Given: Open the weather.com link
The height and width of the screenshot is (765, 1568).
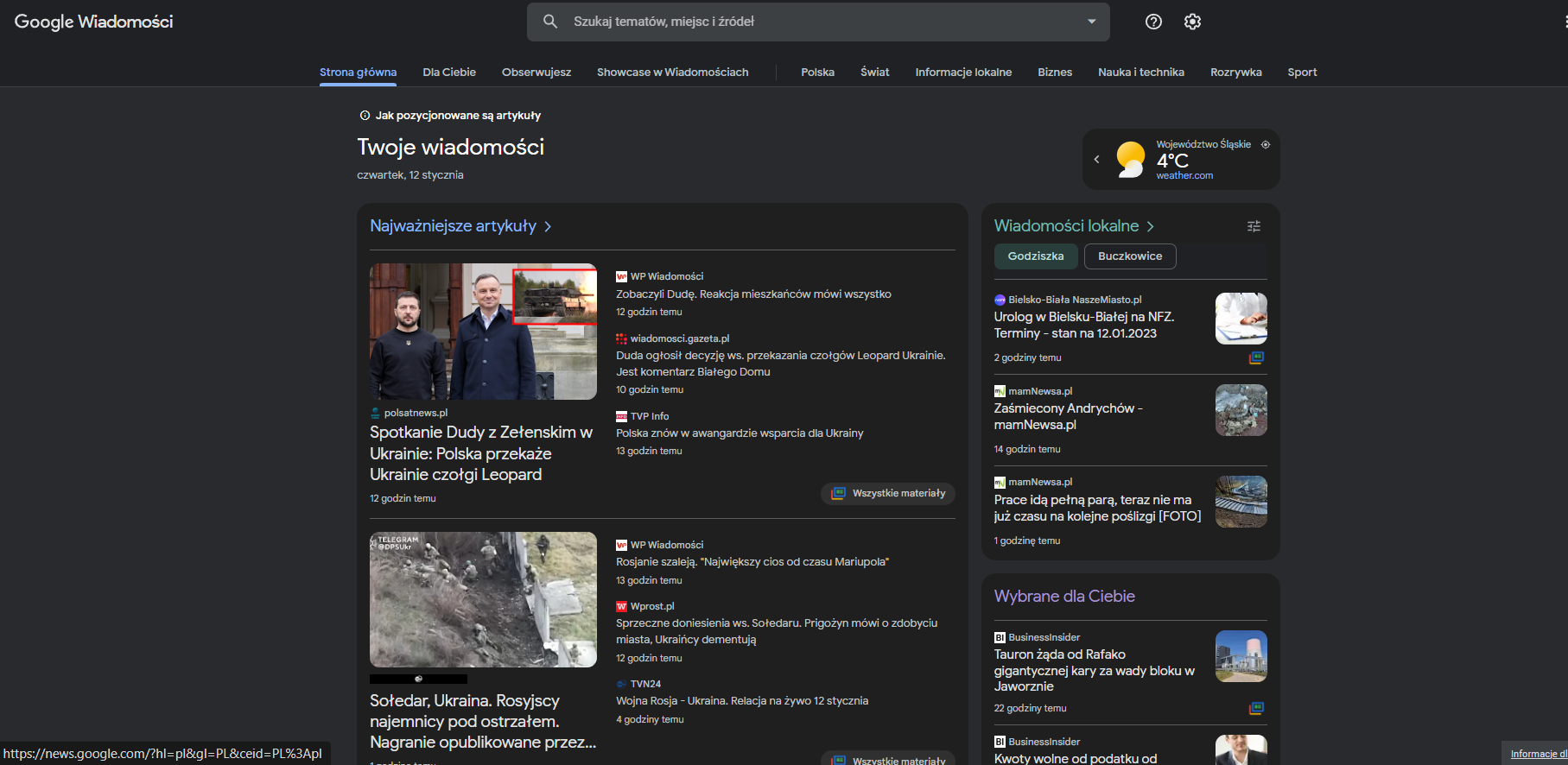Looking at the screenshot, I should pos(1184,175).
